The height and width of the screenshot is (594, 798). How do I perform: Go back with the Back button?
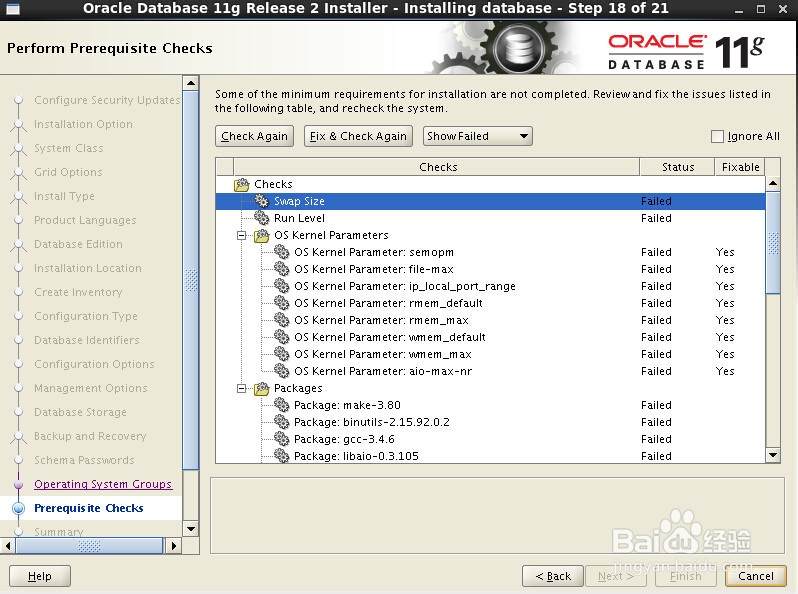pyautogui.click(x=553, y=576)
